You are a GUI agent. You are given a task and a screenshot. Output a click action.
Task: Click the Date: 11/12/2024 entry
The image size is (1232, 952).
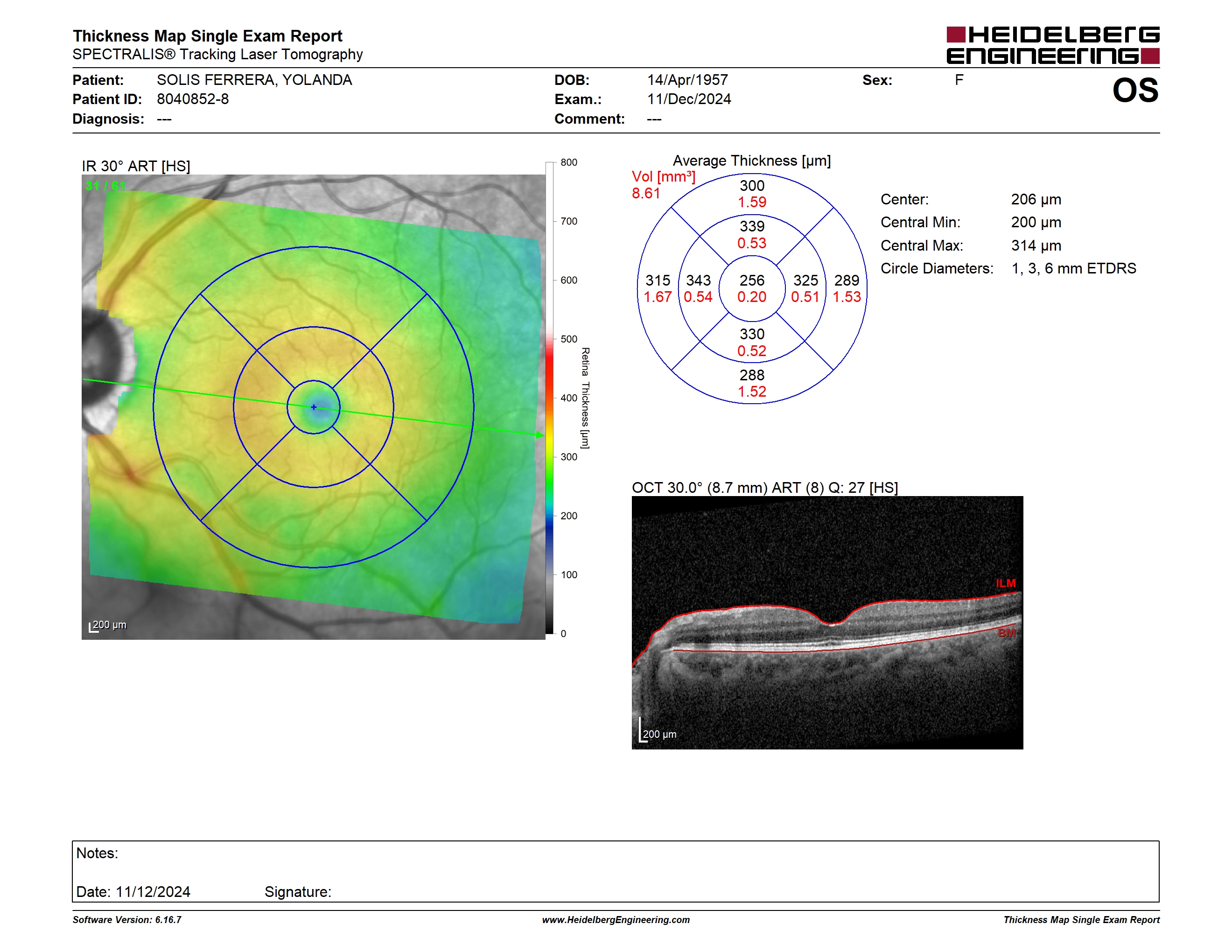coord(133,892)
